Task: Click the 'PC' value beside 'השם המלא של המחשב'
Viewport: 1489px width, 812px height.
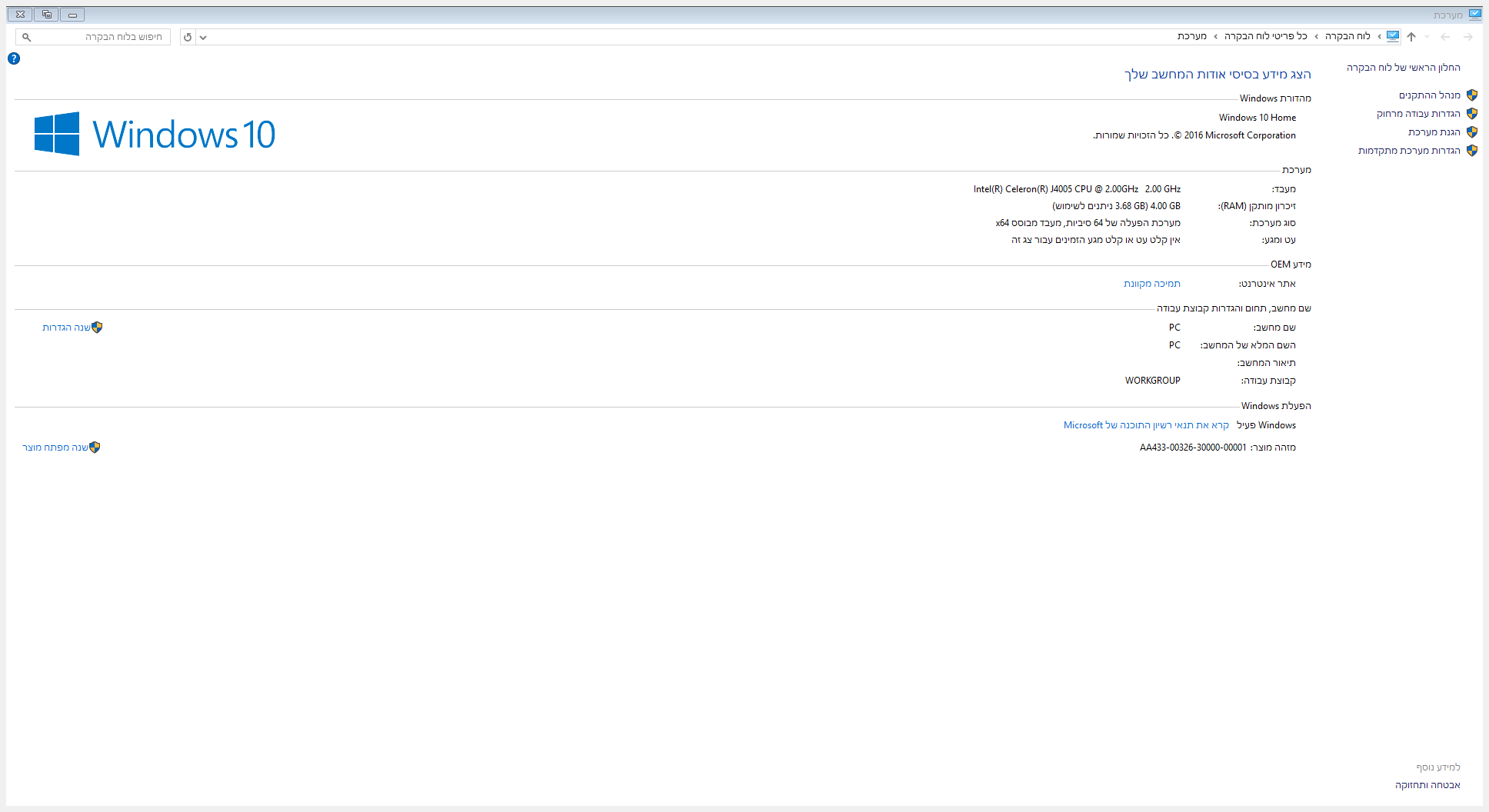Action: pyautogui.click(x=1174, y=345)
